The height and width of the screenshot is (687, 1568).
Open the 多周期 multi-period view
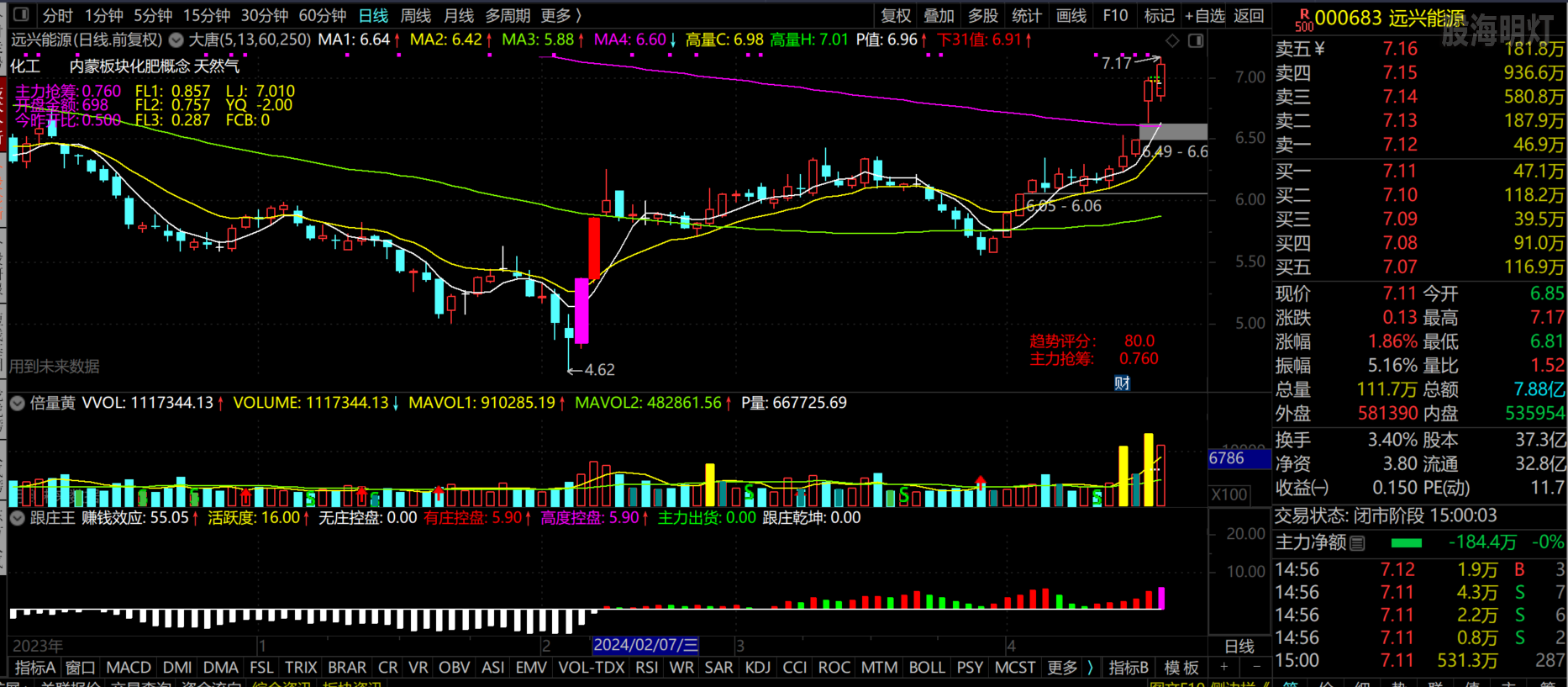[x=508, y=15]
